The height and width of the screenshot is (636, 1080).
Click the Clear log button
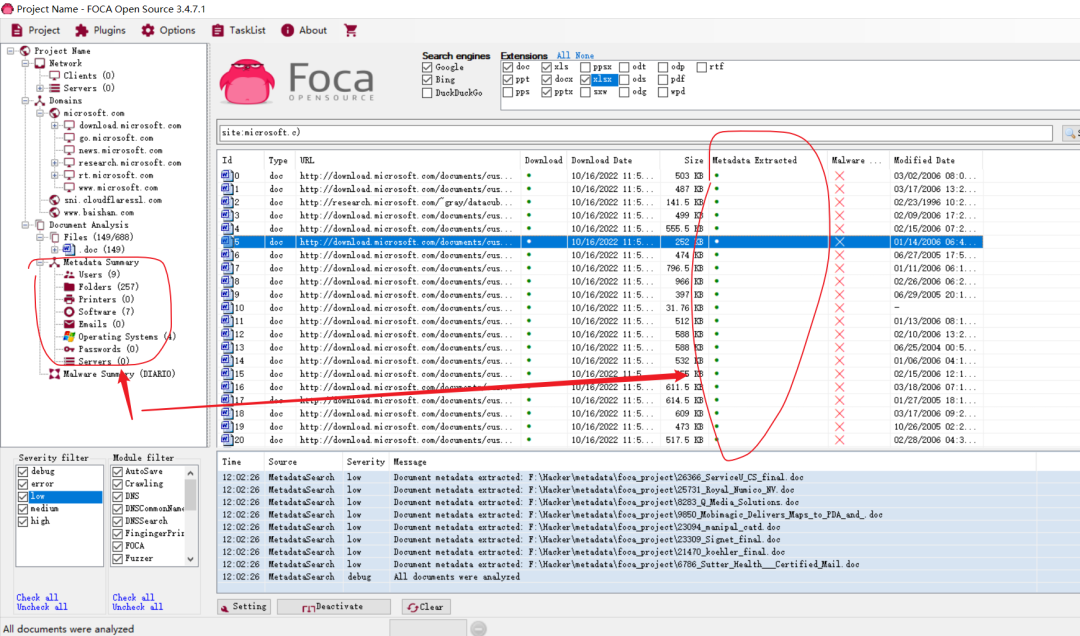[x=426, y=606]
